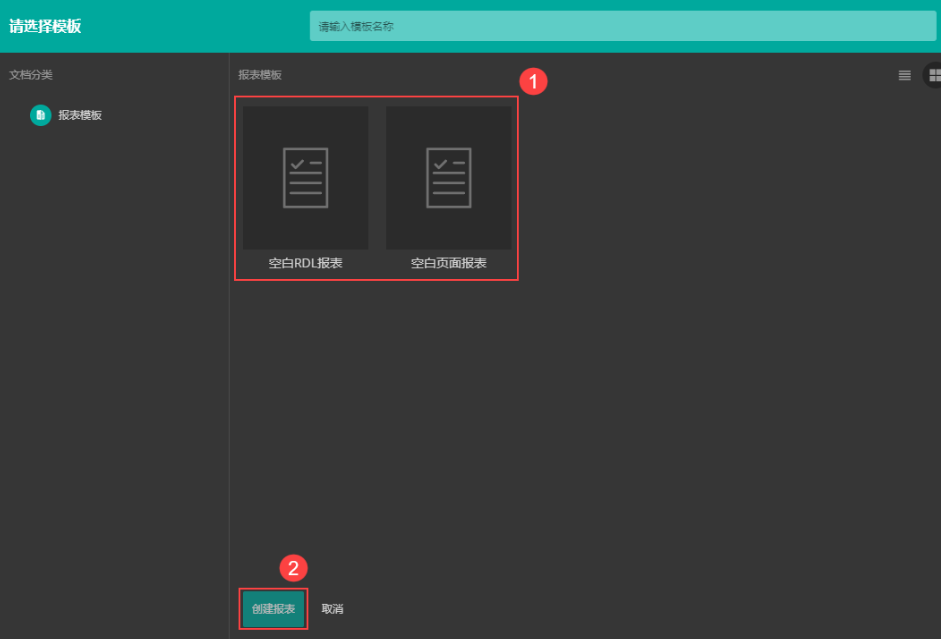Select the 空白页面报表 template thumbnail
This screenshot has height=639, width=941.
coord(448,178)
